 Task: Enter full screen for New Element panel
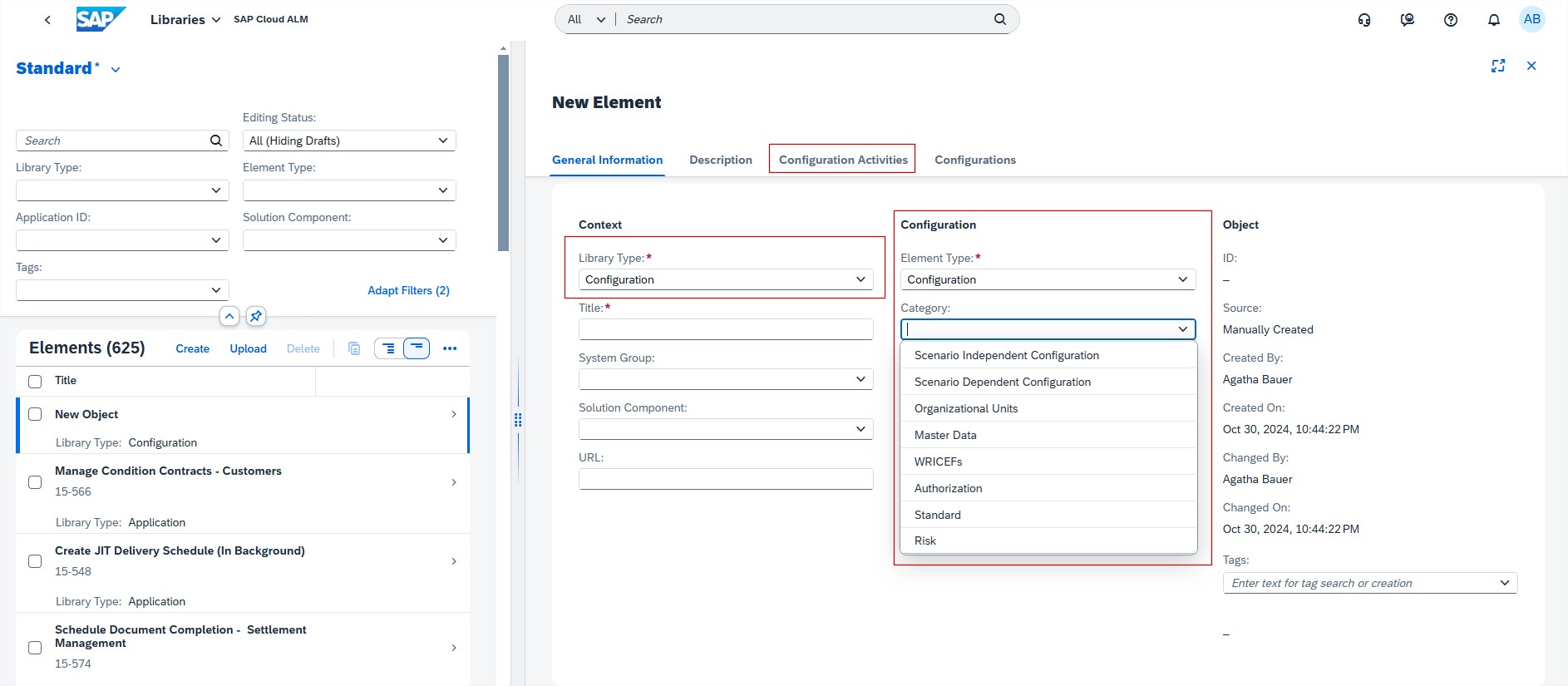pyautogui.click(x=1497, y=66)
